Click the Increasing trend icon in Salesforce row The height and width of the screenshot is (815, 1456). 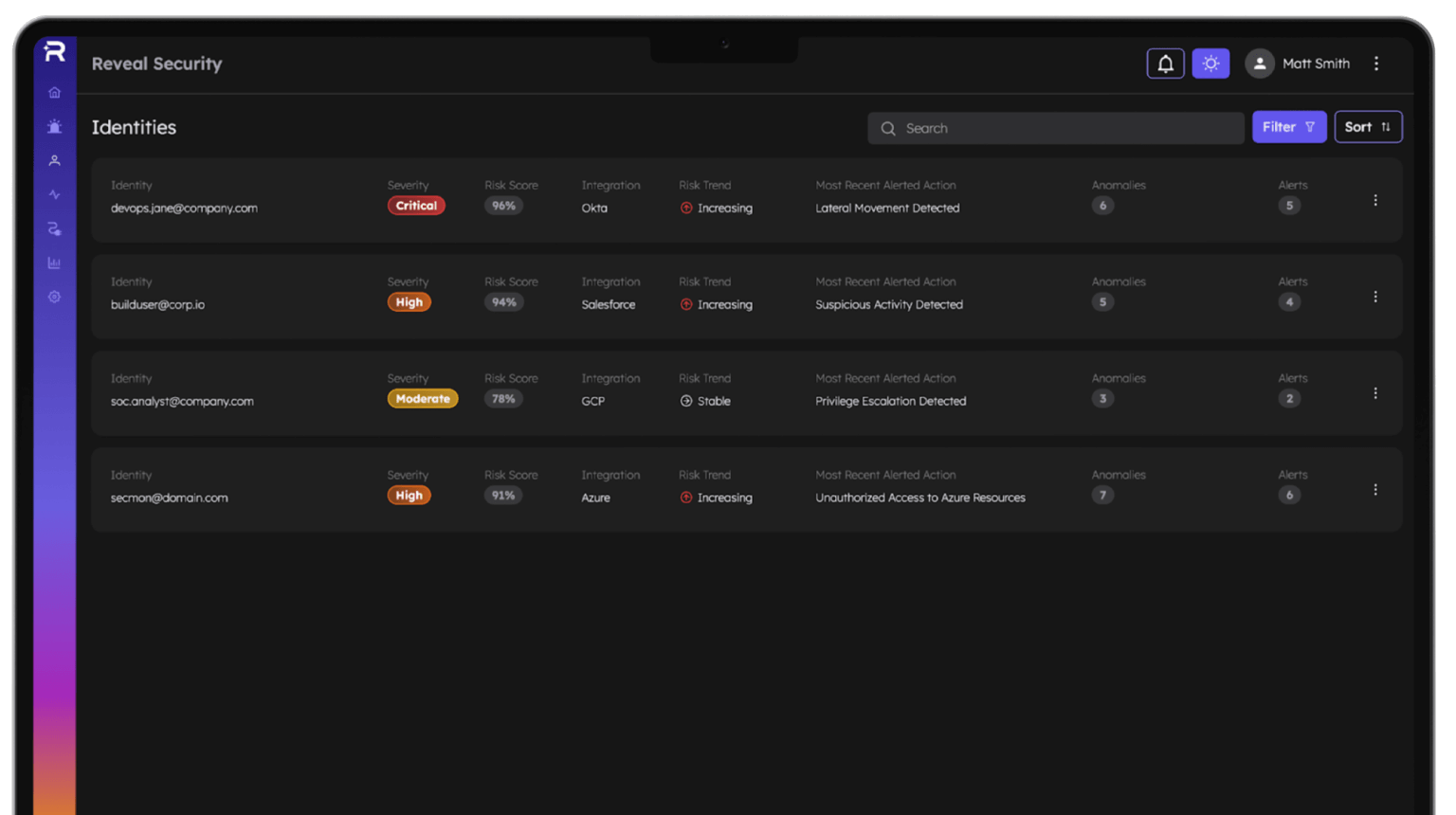point(686,305)
